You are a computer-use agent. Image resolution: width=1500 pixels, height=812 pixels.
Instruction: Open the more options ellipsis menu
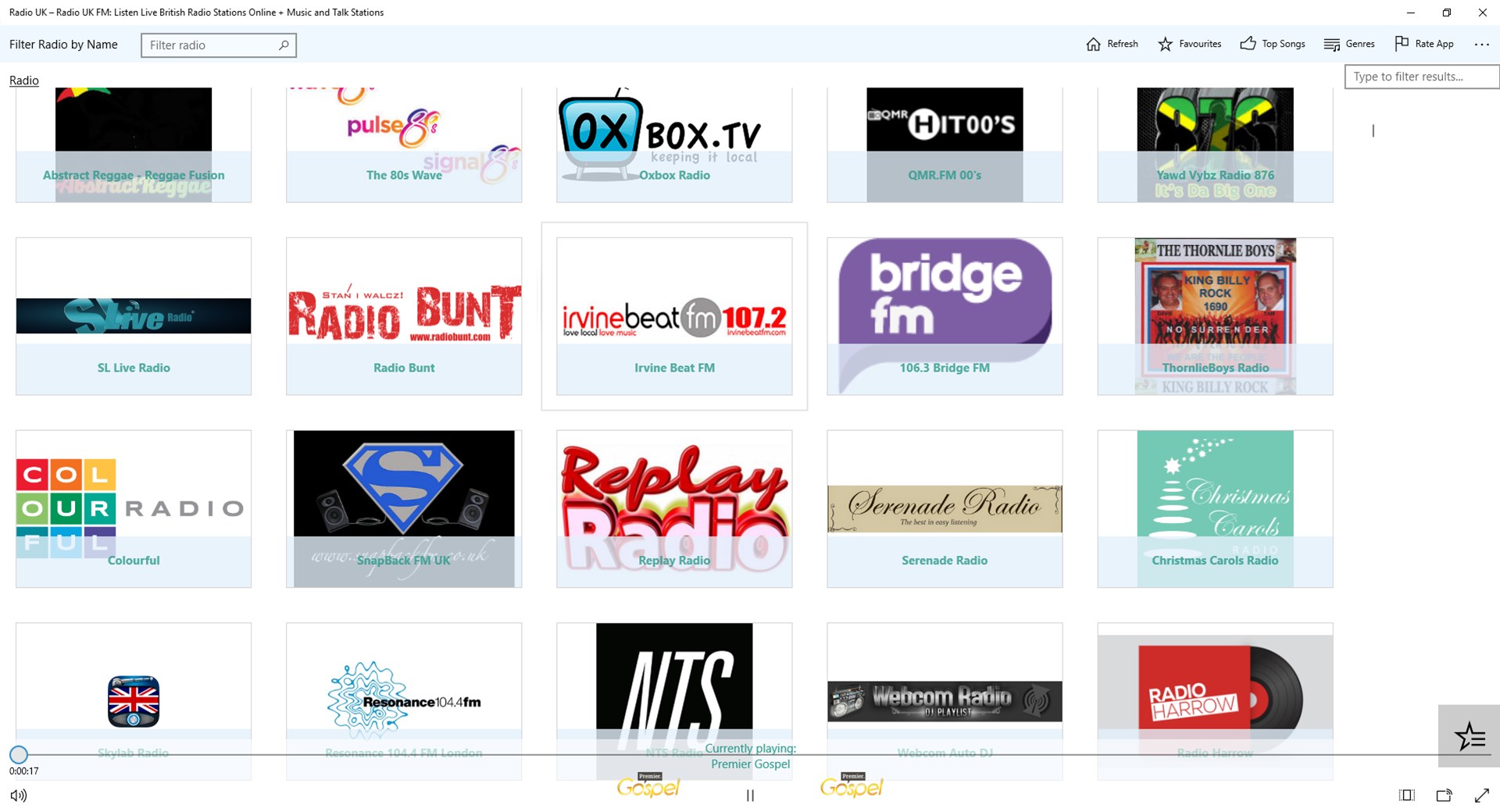point(1481,45)
